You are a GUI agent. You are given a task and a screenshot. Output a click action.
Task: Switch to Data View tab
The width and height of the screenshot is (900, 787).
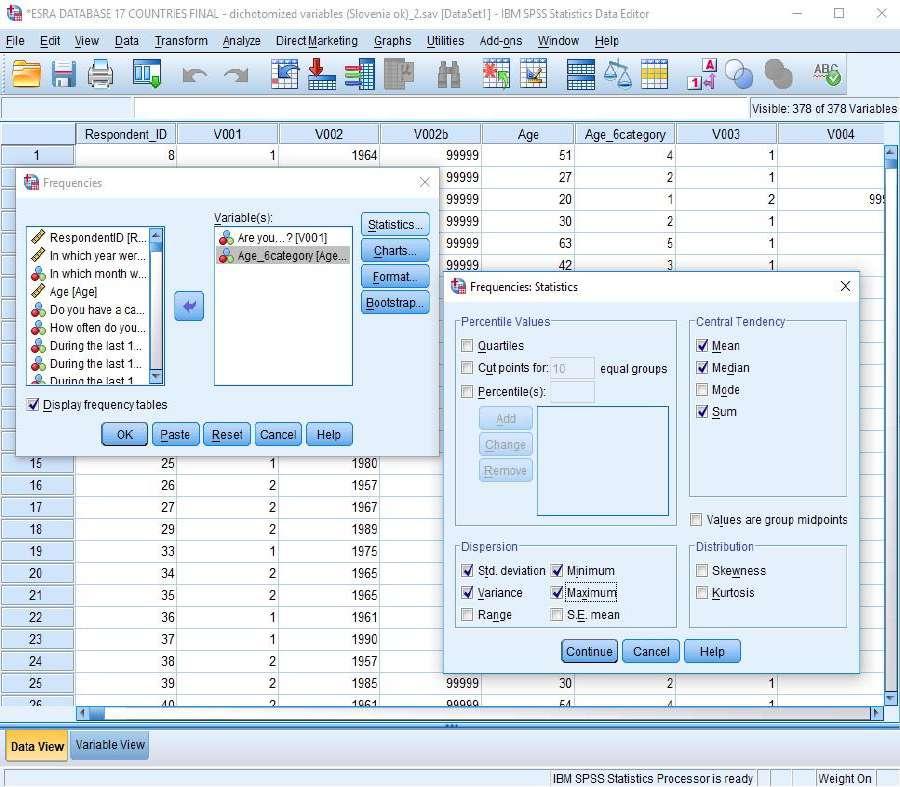click(37, 746)
